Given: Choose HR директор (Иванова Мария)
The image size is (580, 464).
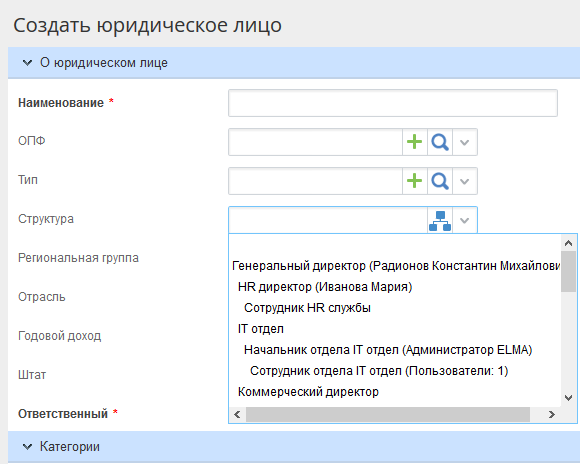Looking at the screenshot, I should pos(325,287).
